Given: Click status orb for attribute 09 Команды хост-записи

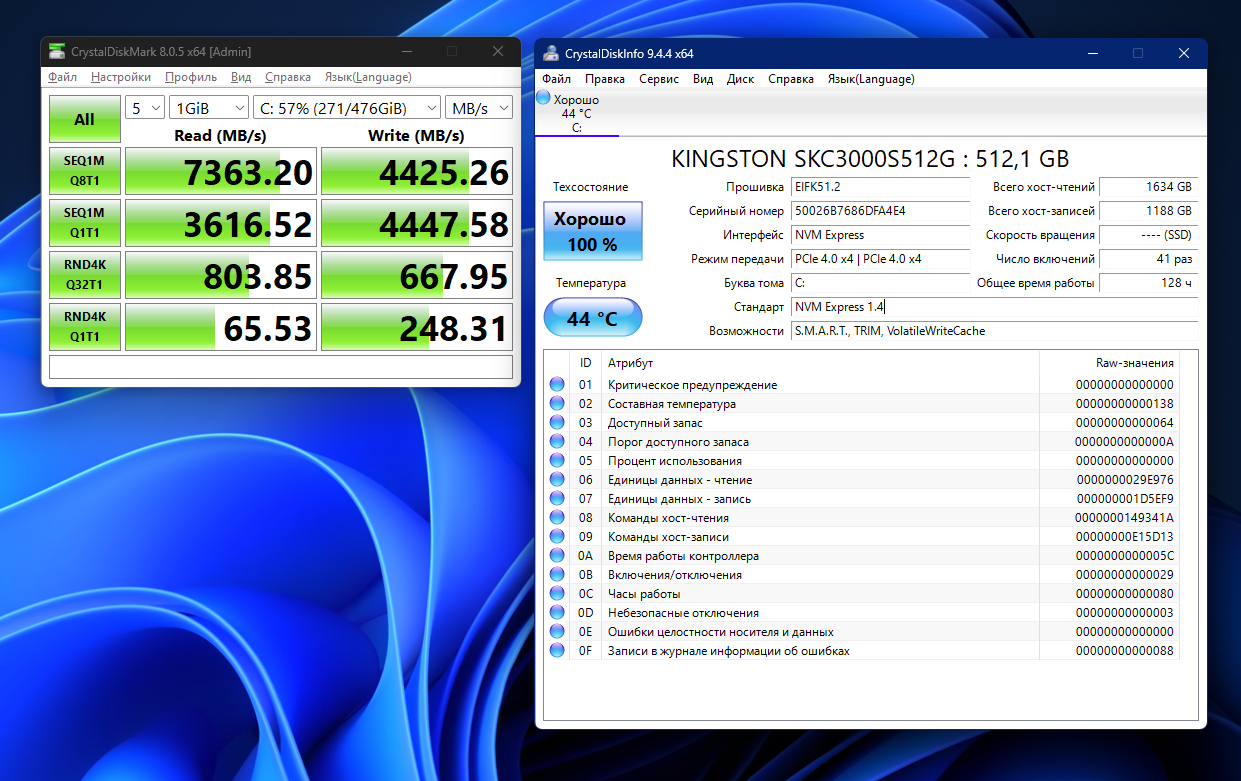Looking at the screenshot, I should click(x=557, y=537).
